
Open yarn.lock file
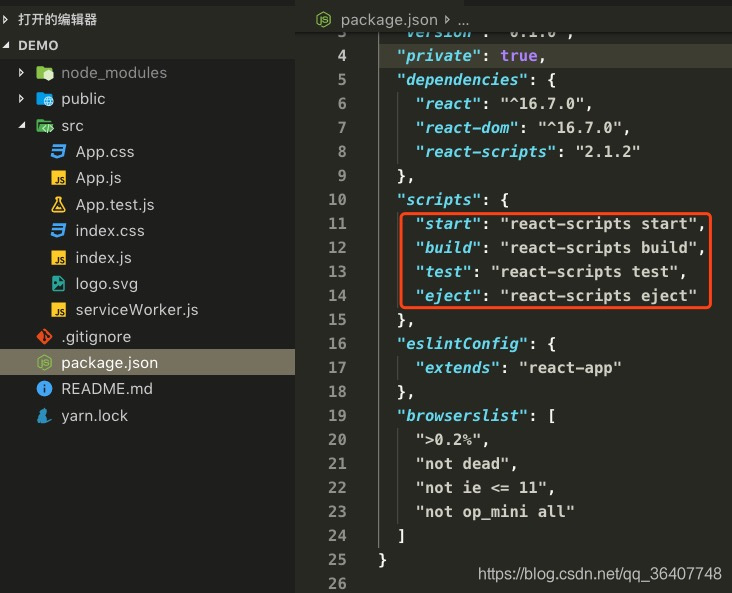coord(94,416)
